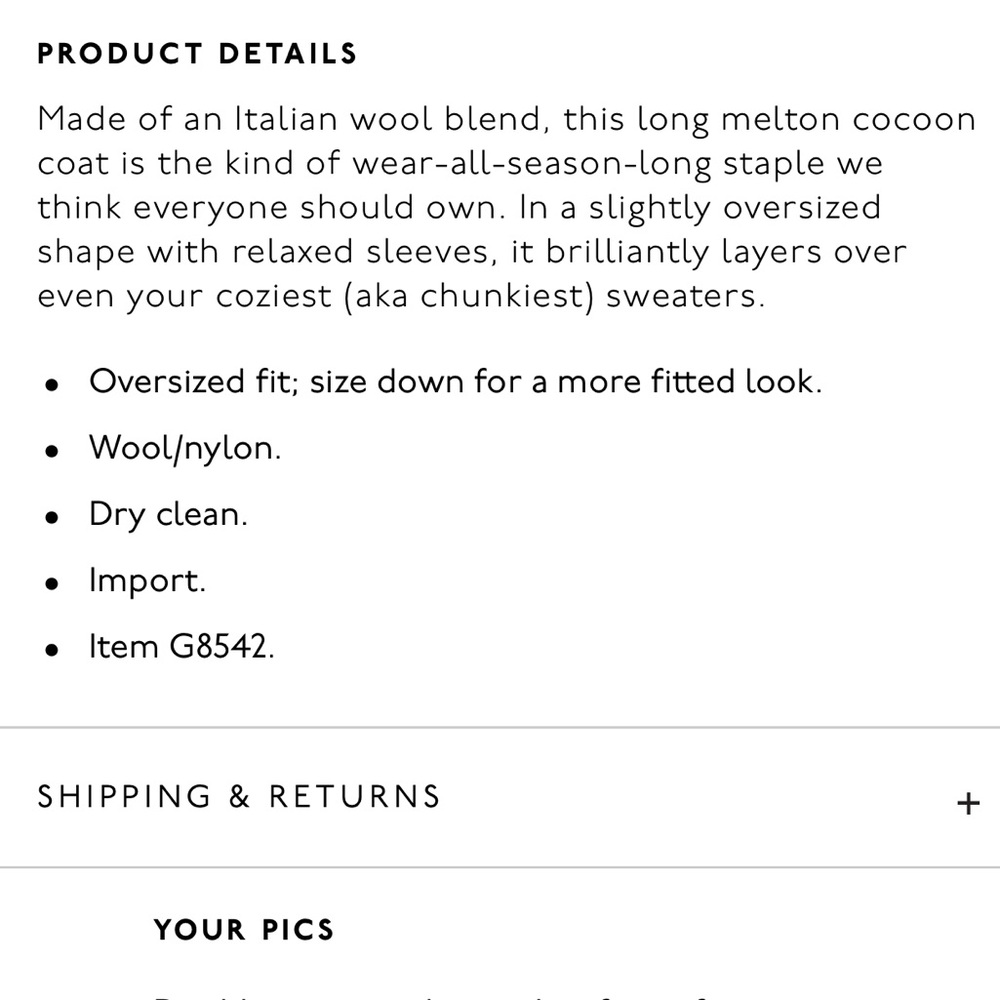The height and width of the screenshot is (1000, 1000).
Task: Expand the Shipping & Returns section
Action: [500, 797]
